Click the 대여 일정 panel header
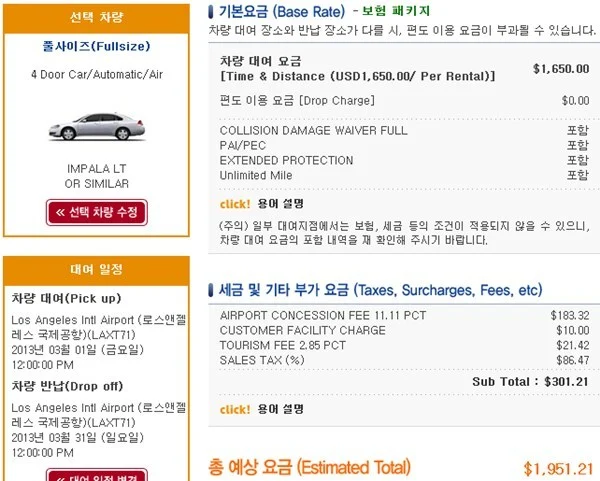Viewport: 600px width, 481px height. (x=96, y=270)
